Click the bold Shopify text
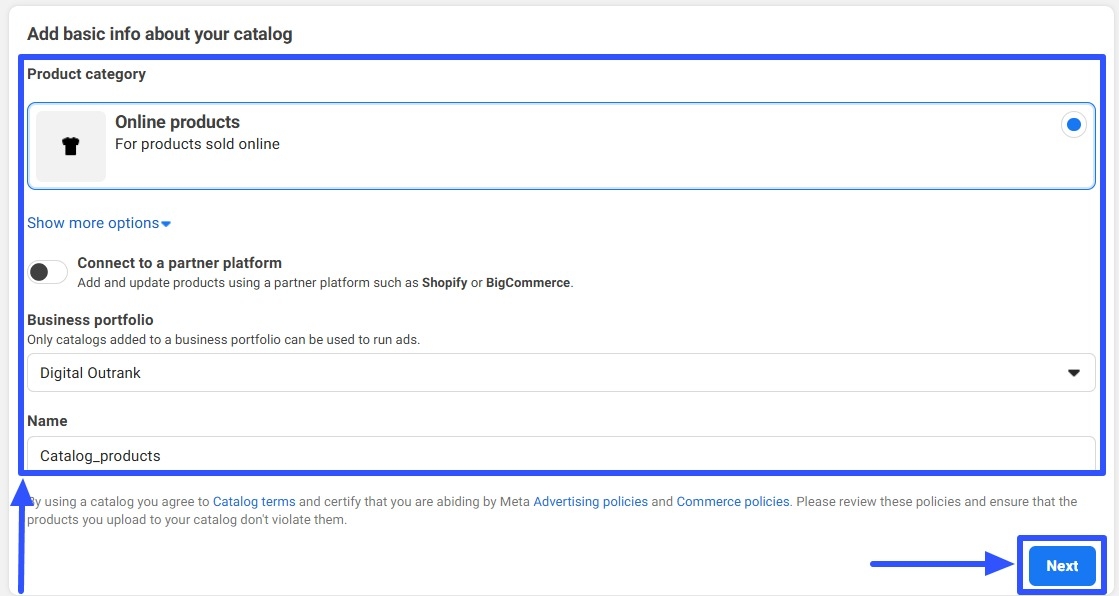 (x=444, y=283)
